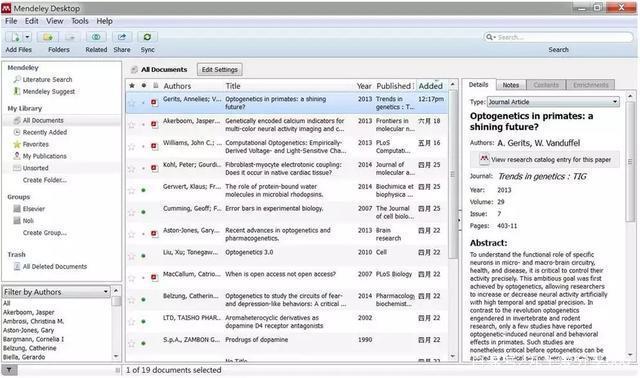Screen dimensions: 640x378
Task: Filter by author Akerboom, Jasper
Action: pyautogui.click(x=29, y=312)
